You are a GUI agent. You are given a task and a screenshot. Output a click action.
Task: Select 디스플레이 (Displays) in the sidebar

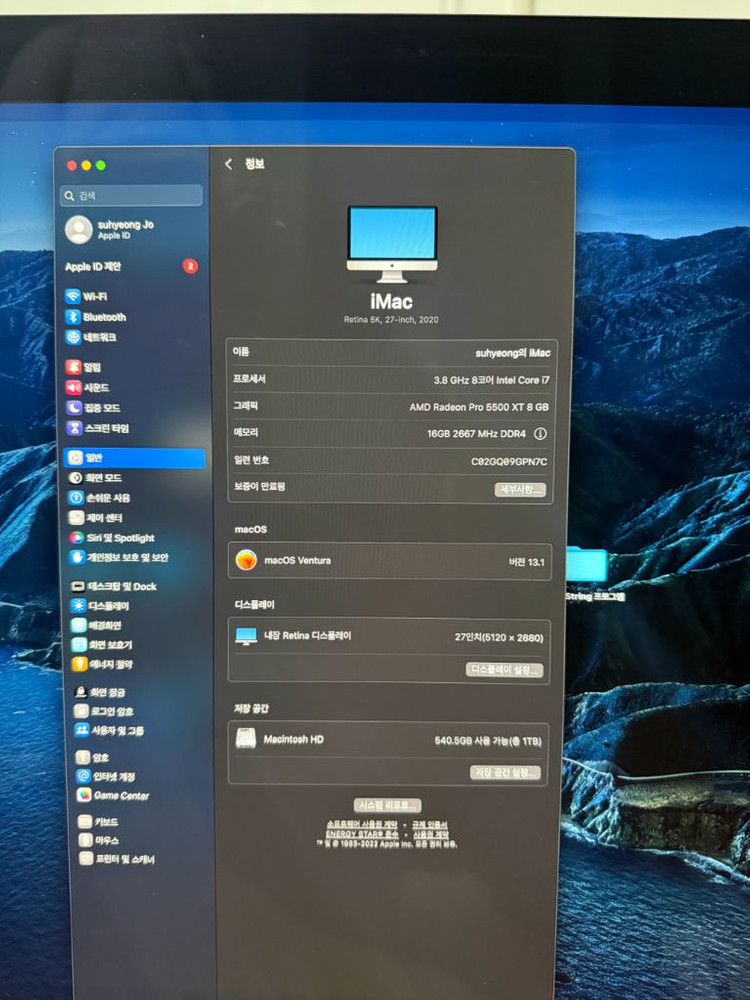pyautogui.click(x=108, y=606)
